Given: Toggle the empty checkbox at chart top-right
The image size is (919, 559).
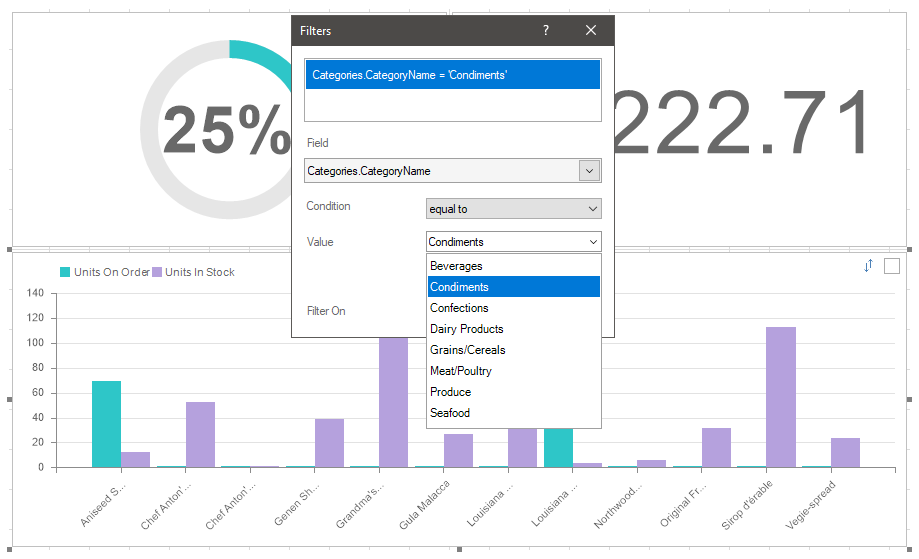Looking at the screenshot, I should pyautogui.click(x=892, y=266).
